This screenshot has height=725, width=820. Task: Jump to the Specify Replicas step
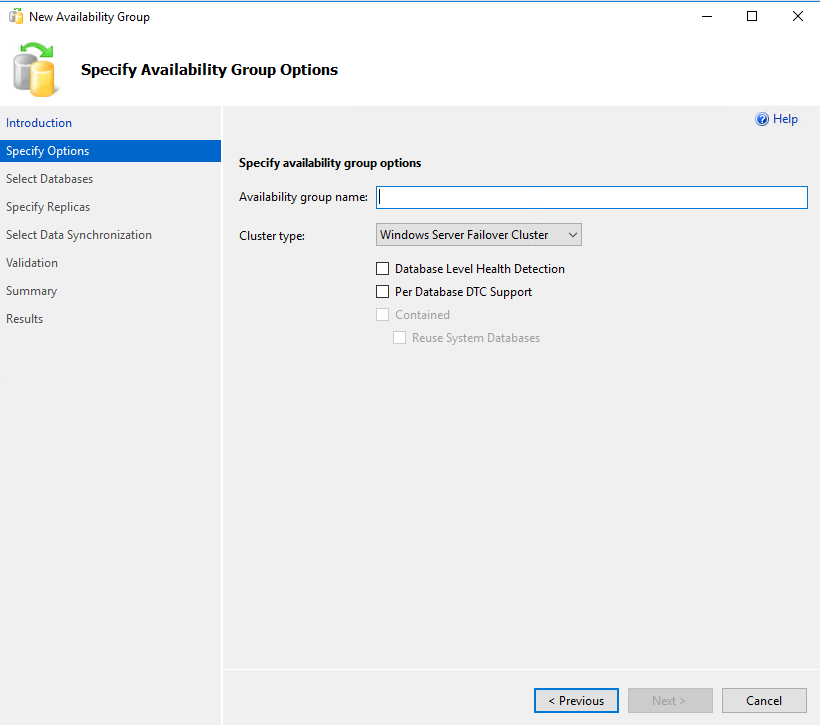point(48,207)
